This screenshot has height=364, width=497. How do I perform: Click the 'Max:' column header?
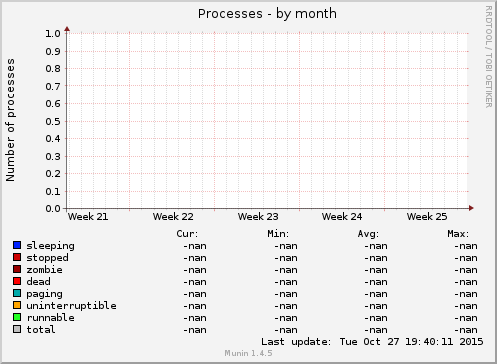[458, 234]
